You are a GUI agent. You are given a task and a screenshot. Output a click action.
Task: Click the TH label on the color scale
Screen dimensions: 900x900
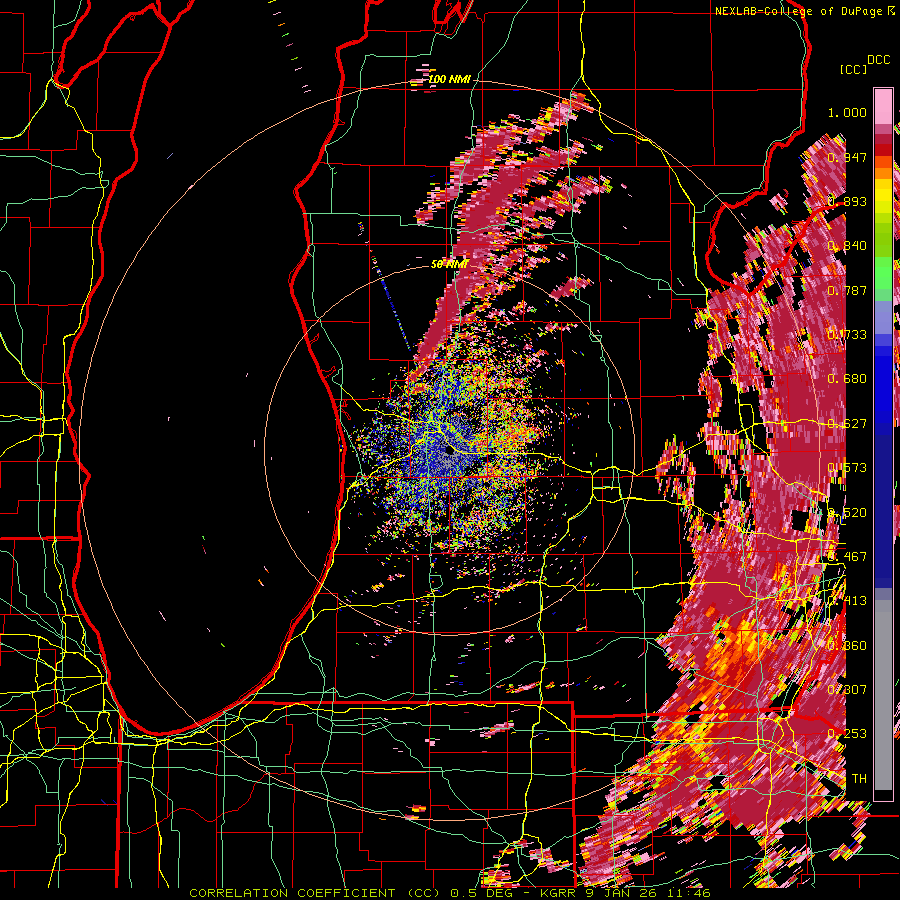[859, 779]
